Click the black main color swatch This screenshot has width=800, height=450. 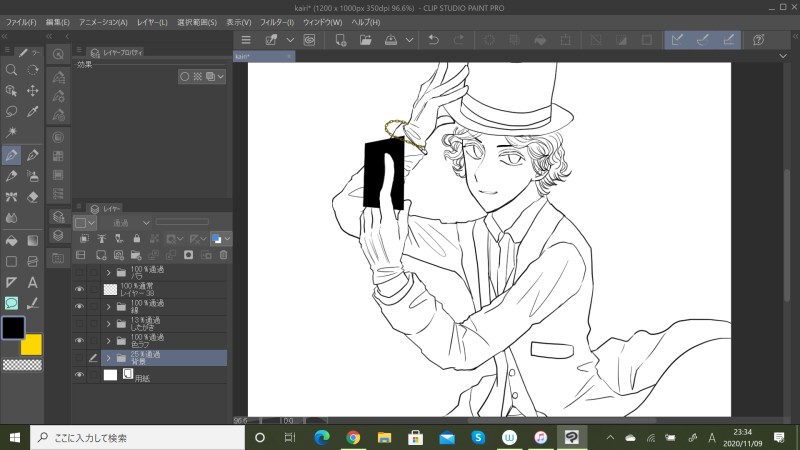13,328
